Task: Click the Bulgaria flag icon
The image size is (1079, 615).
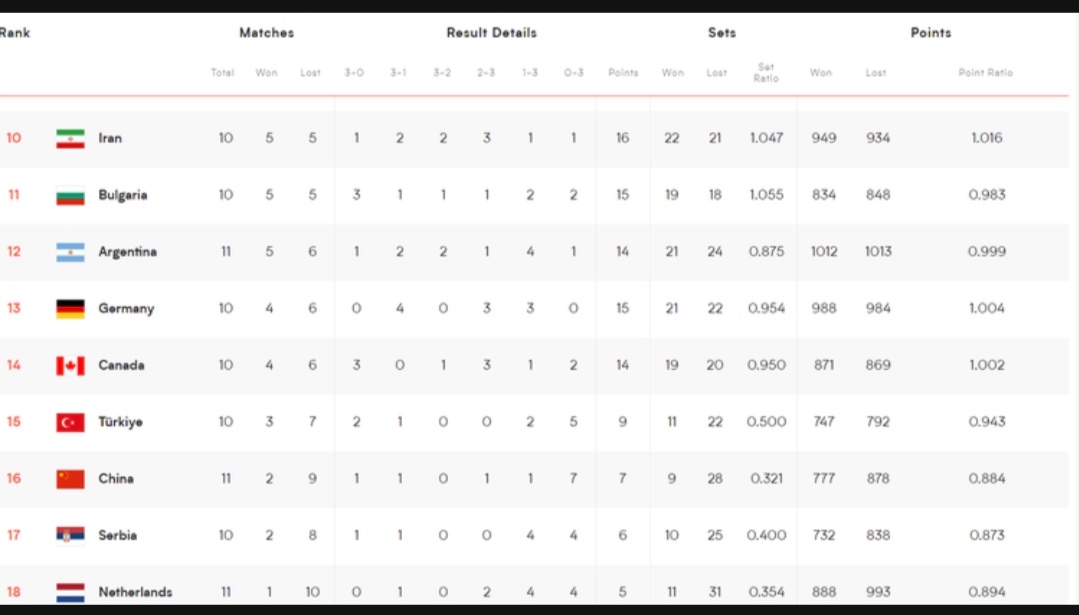Action: click(x=70, y=195)
